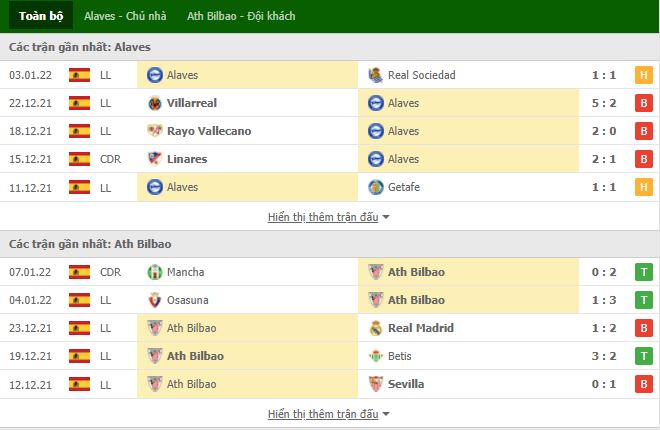This screenshot has width=660, height=430.
Task: Open Real Madrid team name link
Action: coord(421,328)
